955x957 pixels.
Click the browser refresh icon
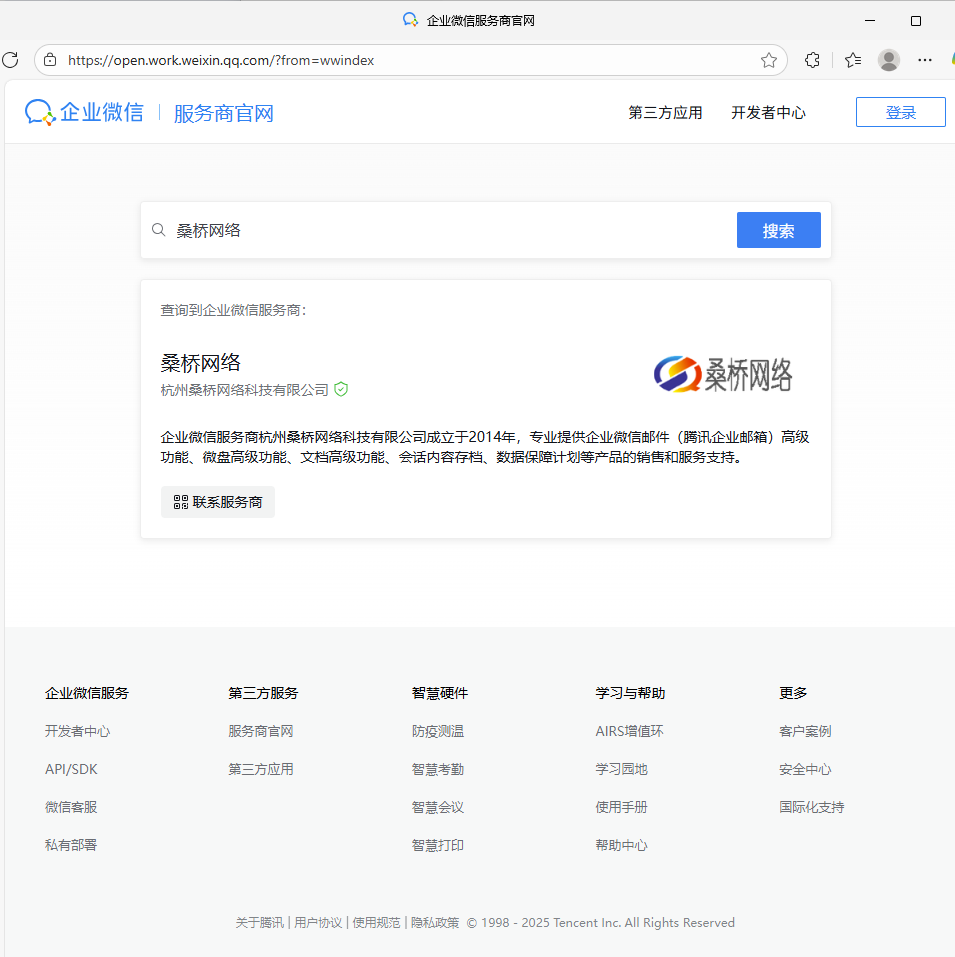pyautogui.click(x=10, y=60)
